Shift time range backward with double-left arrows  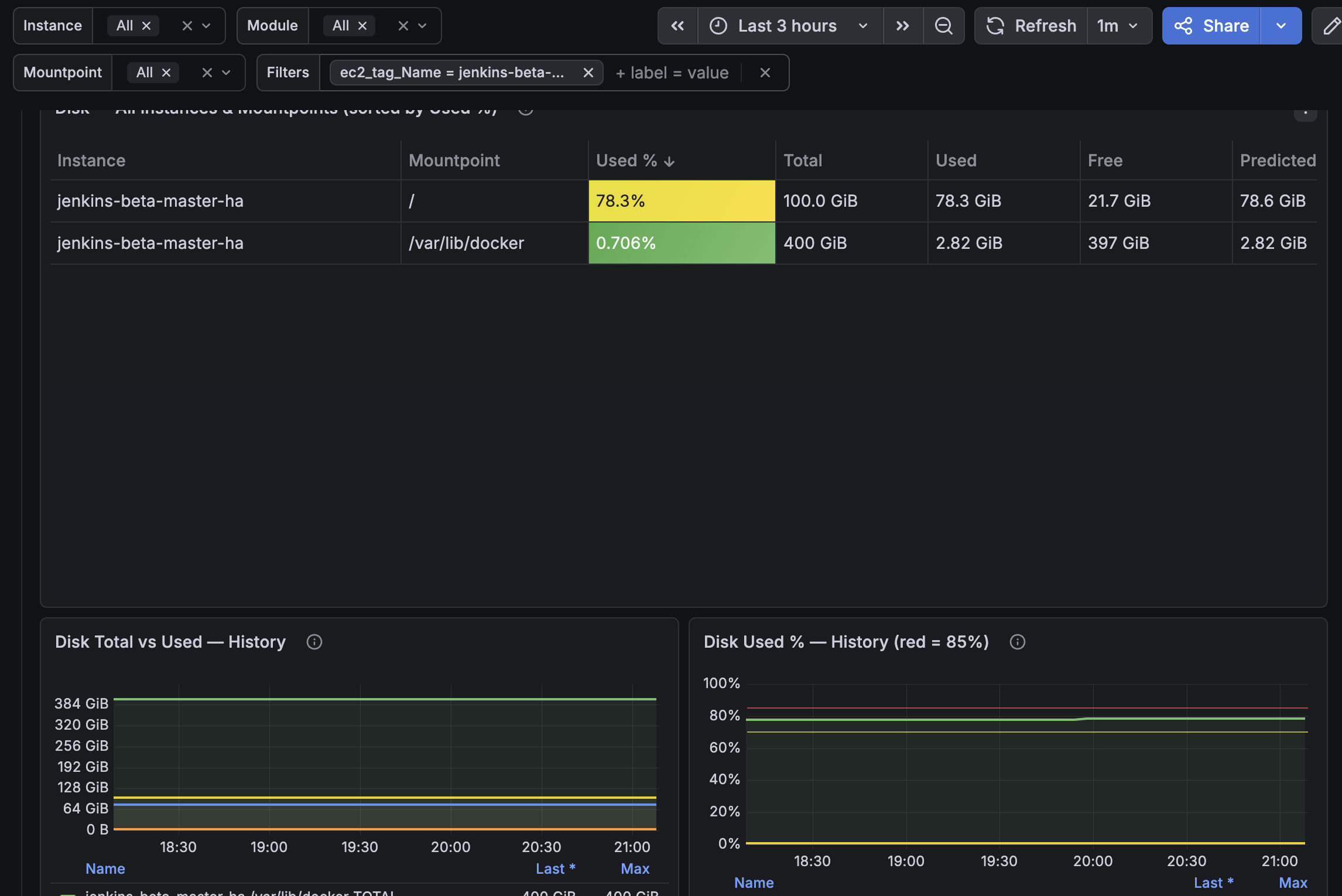(677, 26)
